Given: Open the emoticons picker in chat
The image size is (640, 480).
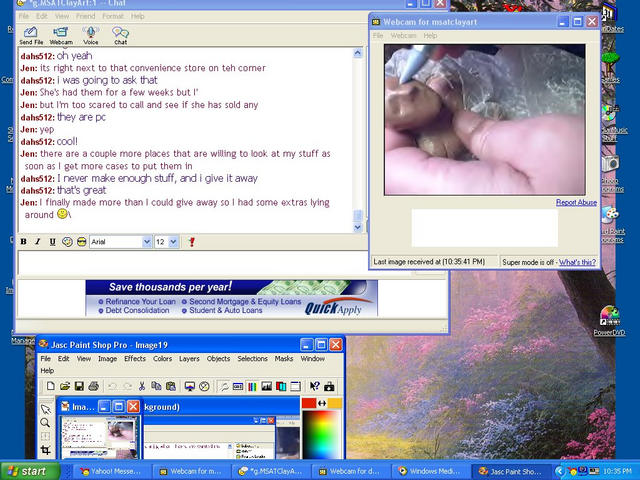Looking at the screenshot, I should tap(82, 242).
